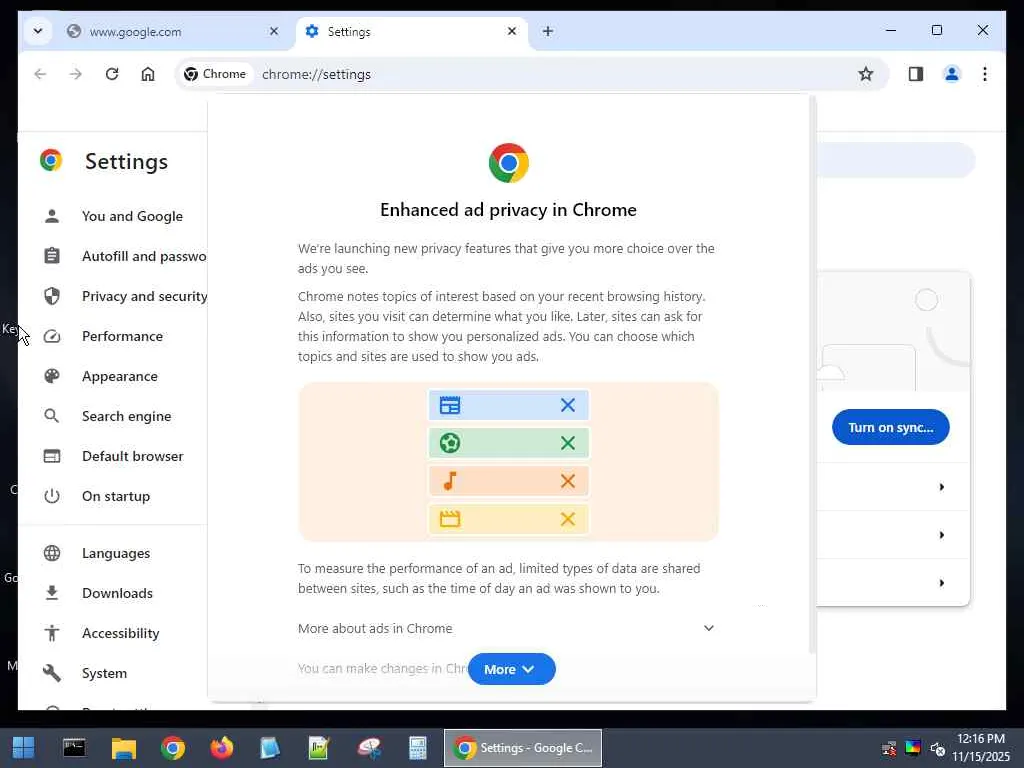Click the Chrome site info chip
The width and height of the screenshot is (1024, 768).
click(x=216, y=74)
